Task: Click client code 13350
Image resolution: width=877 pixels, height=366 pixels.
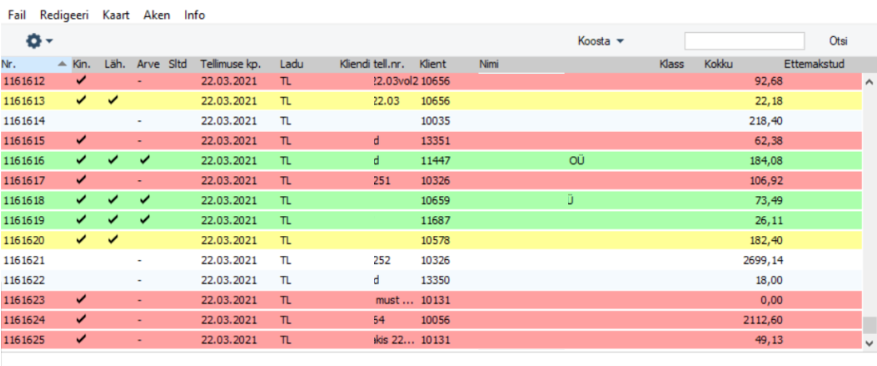Action: coord(435,280)
